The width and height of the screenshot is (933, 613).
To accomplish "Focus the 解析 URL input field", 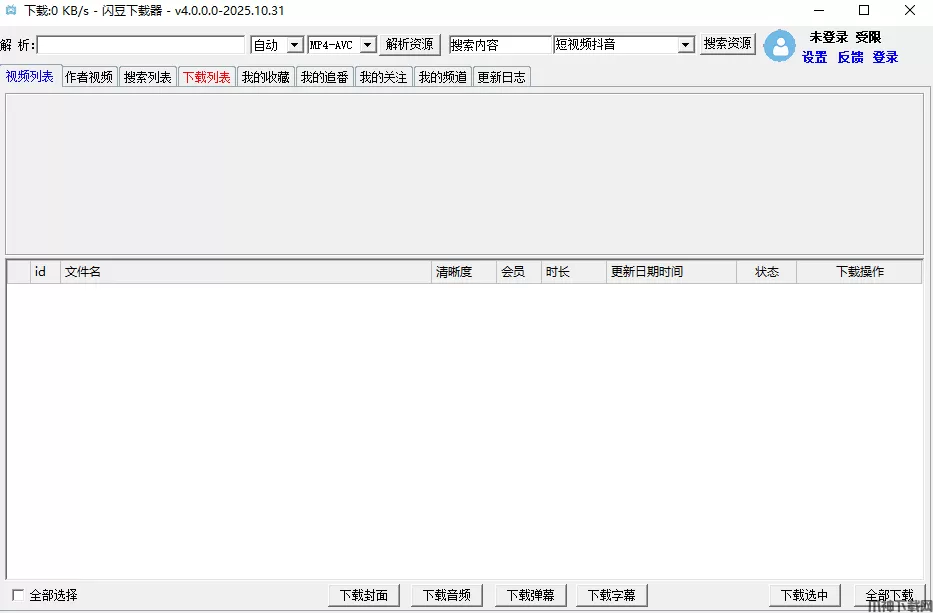I will click(x=141, y=45).
